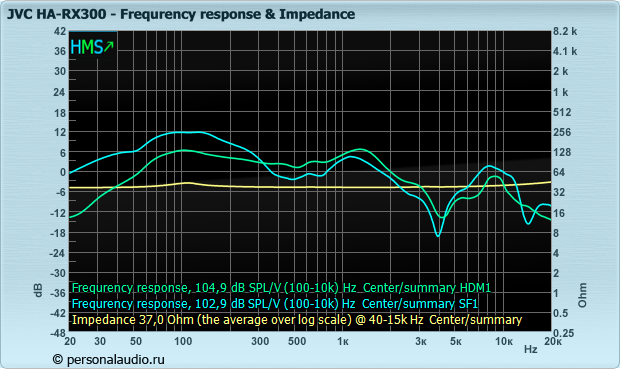This screenshot has width=620, height=369.
Task: Click the 'Hz' axis unit label
Action: point(531,349)
